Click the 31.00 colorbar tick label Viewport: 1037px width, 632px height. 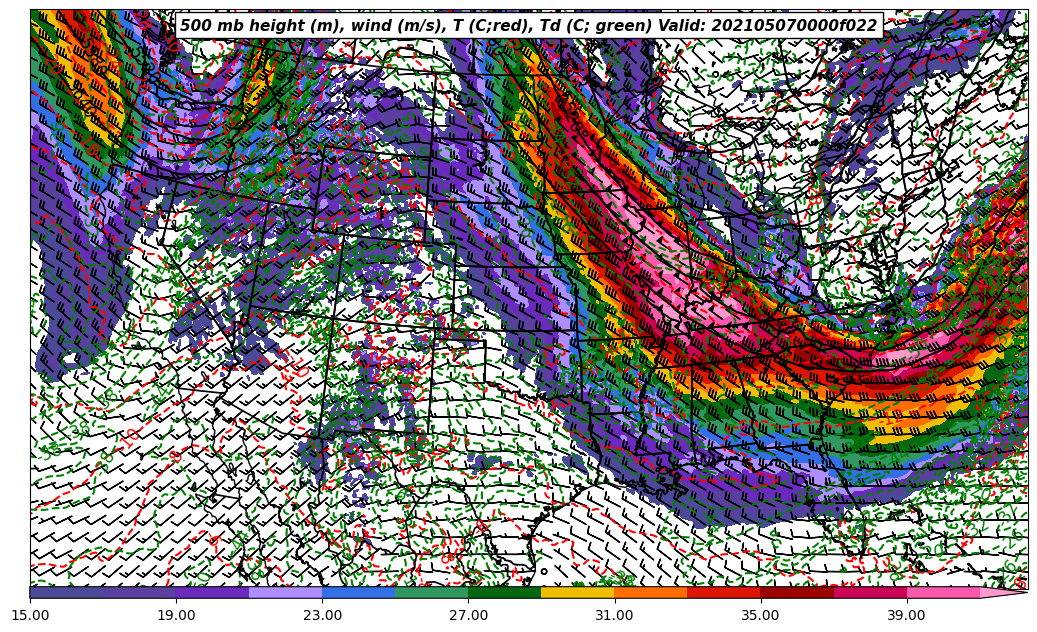tap(615, 615)
